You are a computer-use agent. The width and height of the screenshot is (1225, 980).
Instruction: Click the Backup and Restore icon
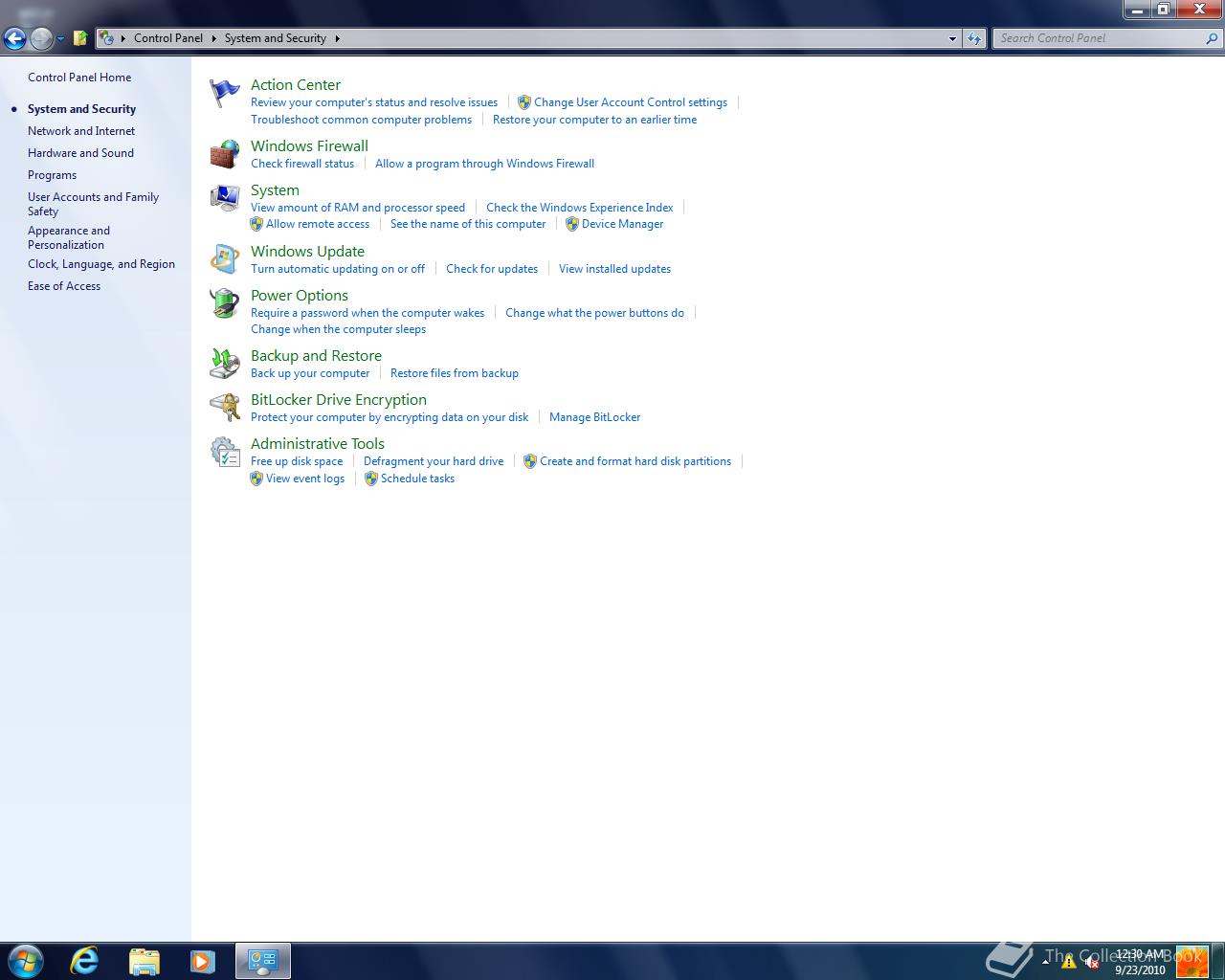(x=224, y=364)
